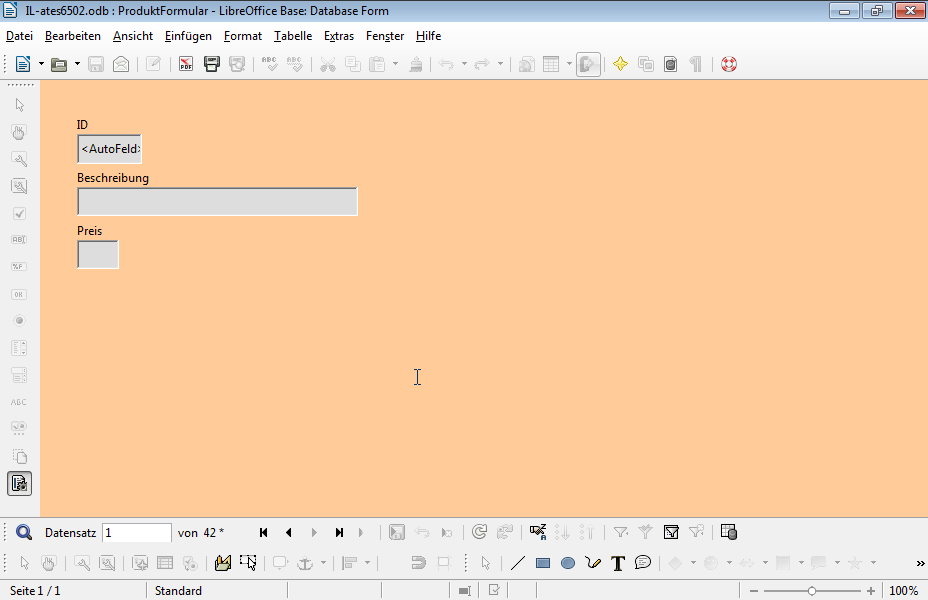Open the Bearbeiten menu
This screenshot has height=600, width=928.
click(73, 36)
